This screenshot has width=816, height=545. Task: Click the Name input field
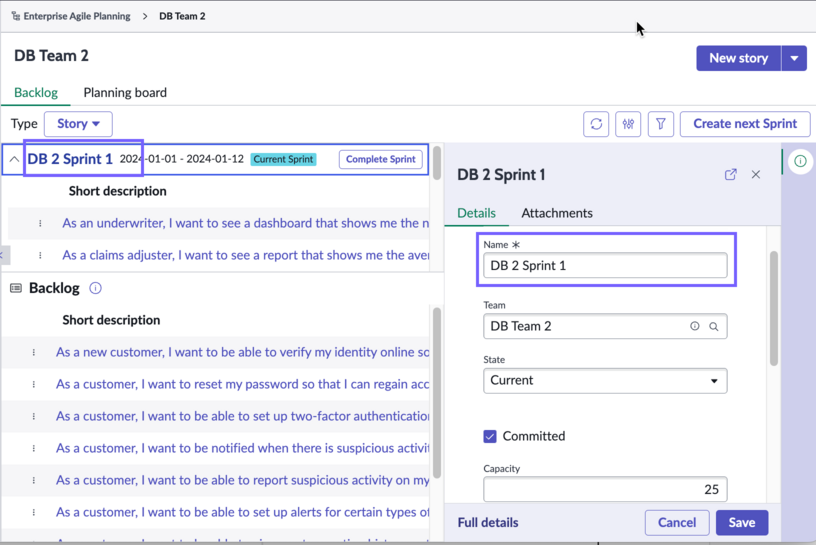[605, 265]
